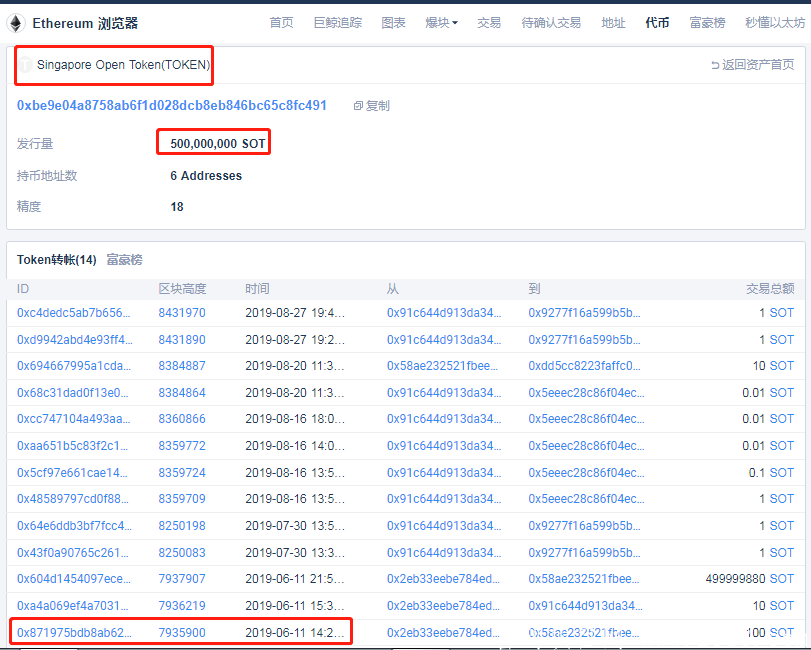Image resolution: width=811 pixels, height=650 pixels.
Task: Click the Ethereum diamond logo icon
Action: click(x=16, y=23)
